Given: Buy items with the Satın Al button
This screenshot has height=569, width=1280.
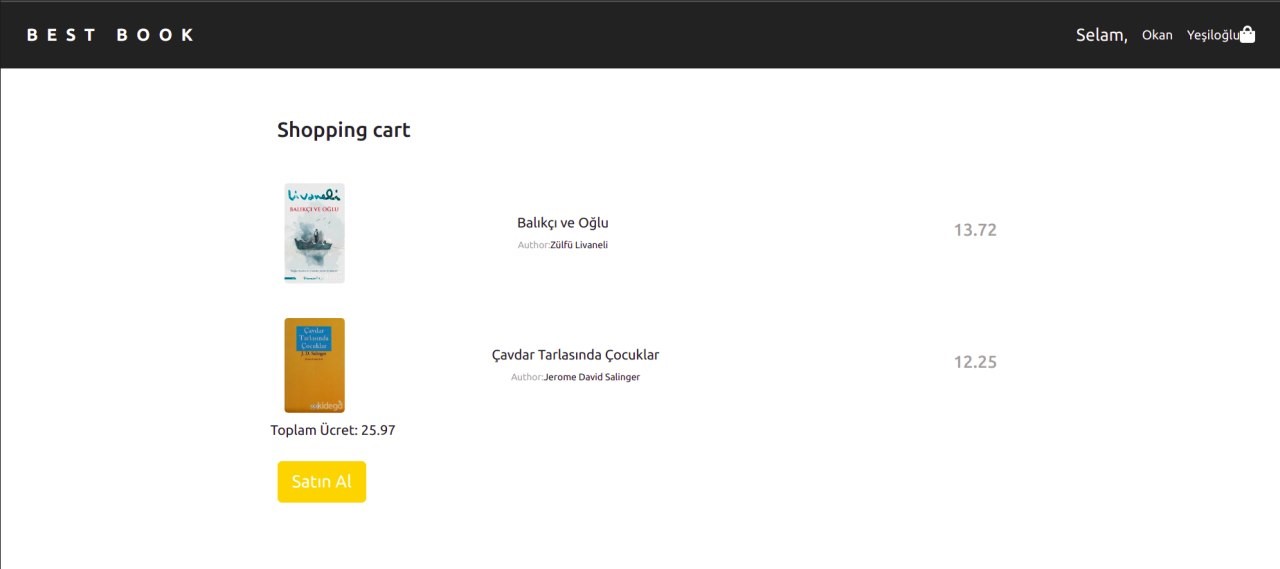Looking at the screenshot, I should [322, 482].
